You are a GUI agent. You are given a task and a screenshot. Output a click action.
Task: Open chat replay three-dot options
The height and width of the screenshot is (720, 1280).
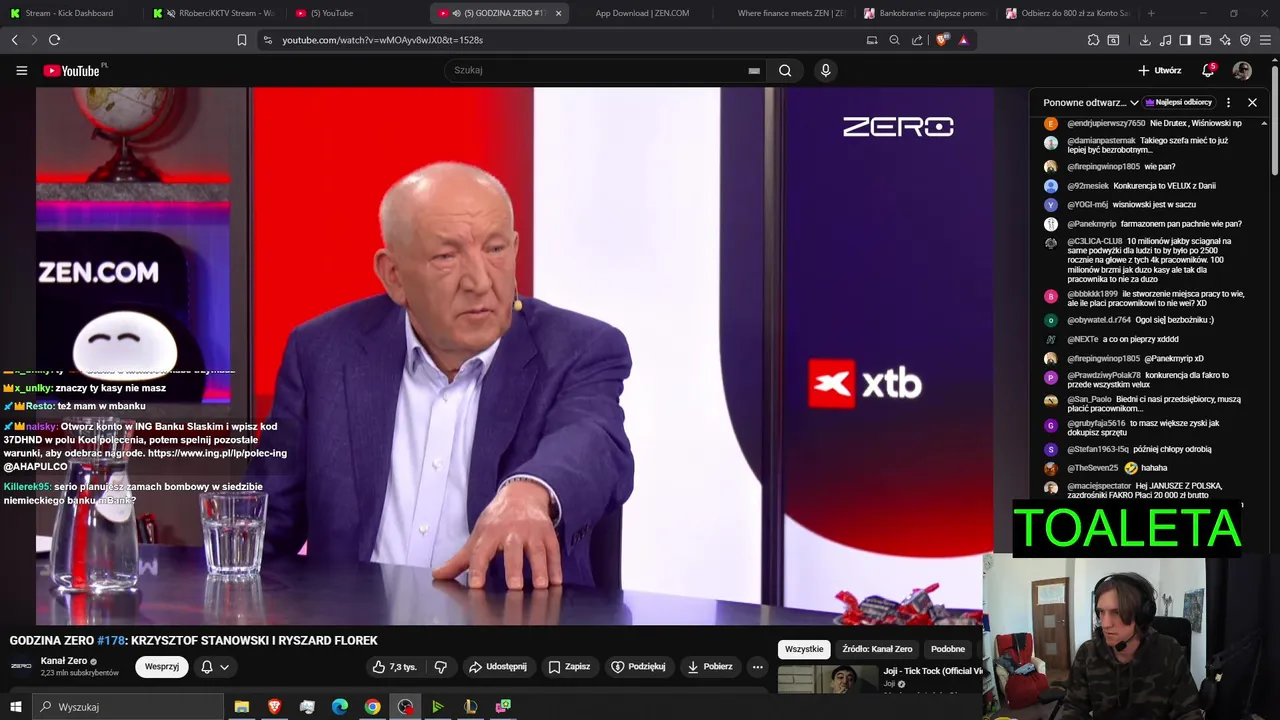pyautogui.click(x=1228, y=102)
